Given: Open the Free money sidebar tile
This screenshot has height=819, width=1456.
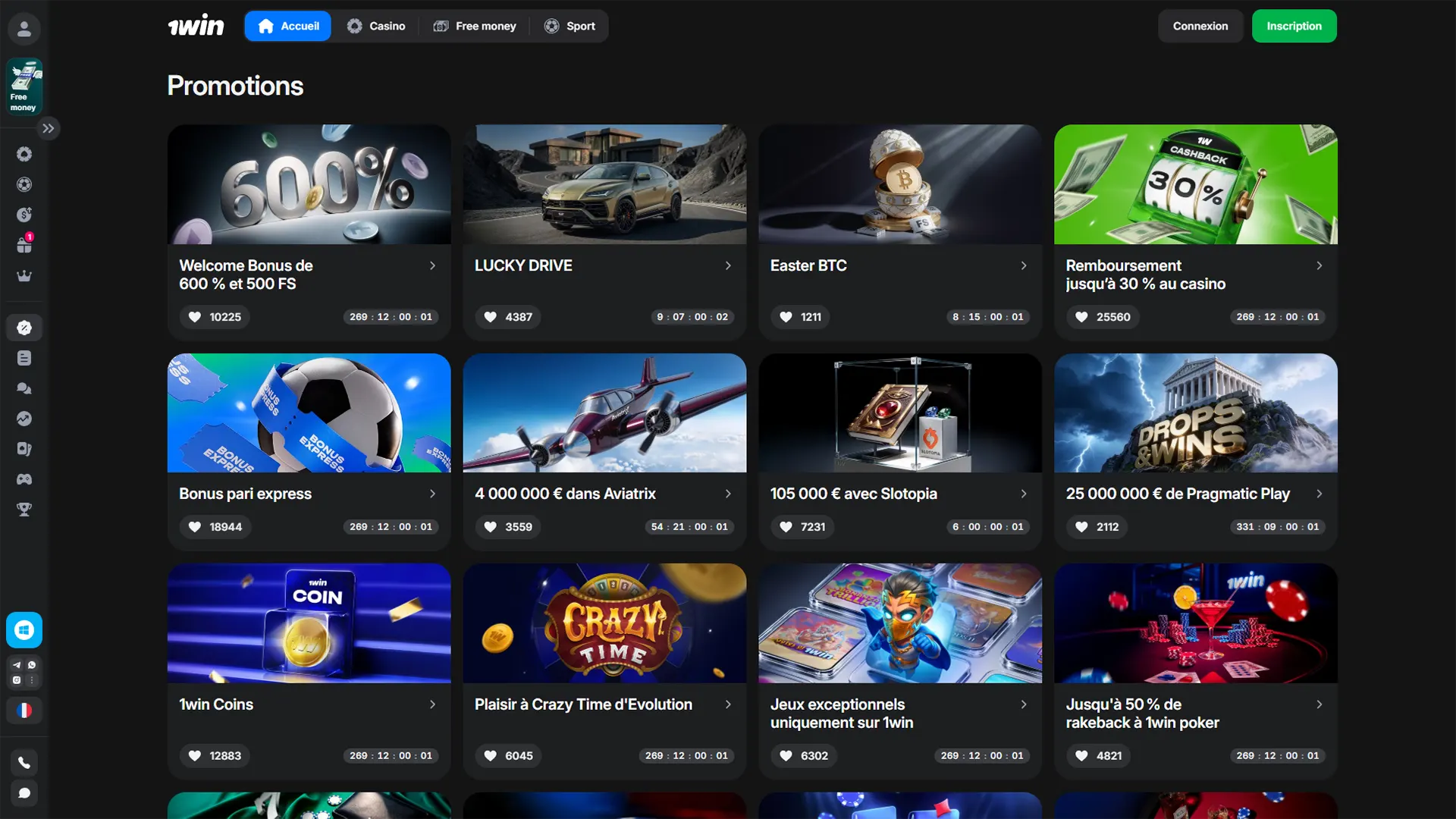Looking at the screenshot, I should 24,86.
